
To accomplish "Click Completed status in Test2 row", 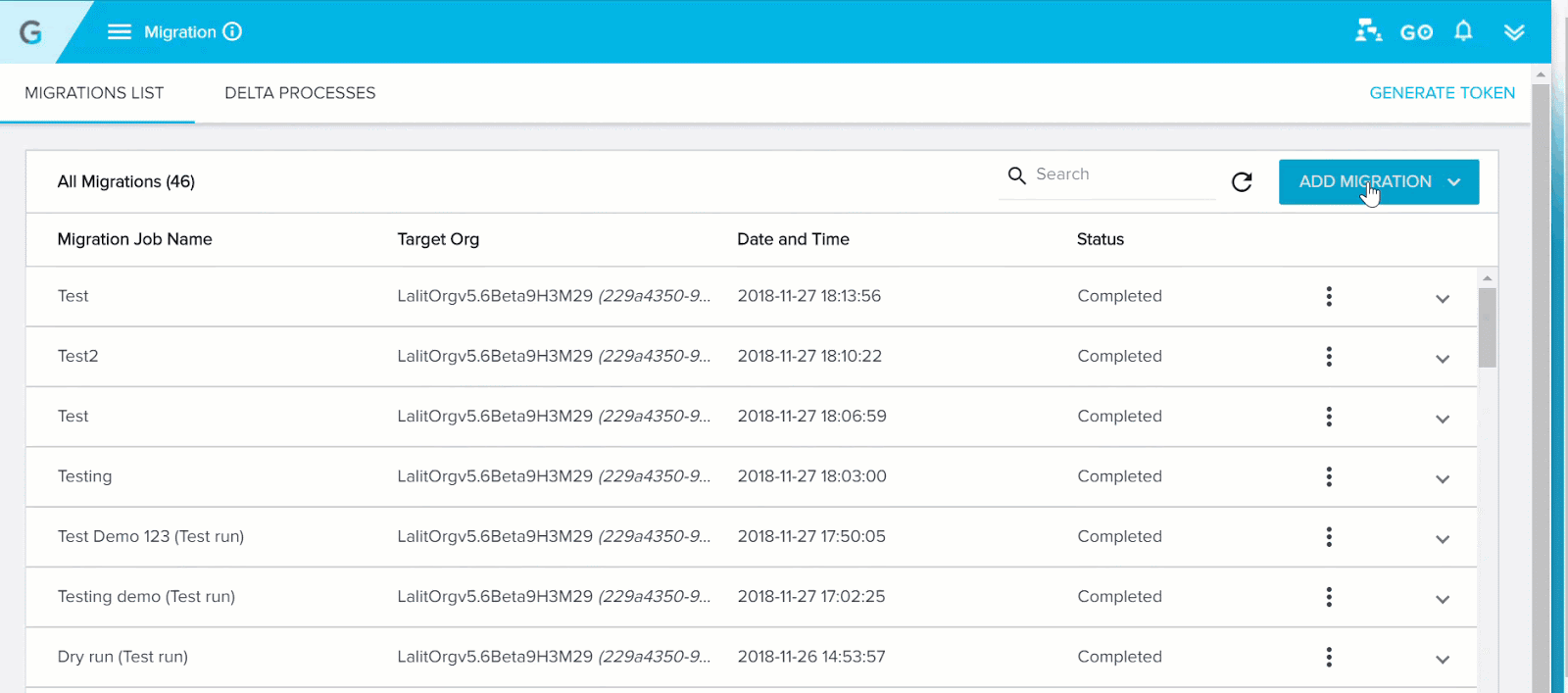I will pyautogui.click(x=1119, y=356).
